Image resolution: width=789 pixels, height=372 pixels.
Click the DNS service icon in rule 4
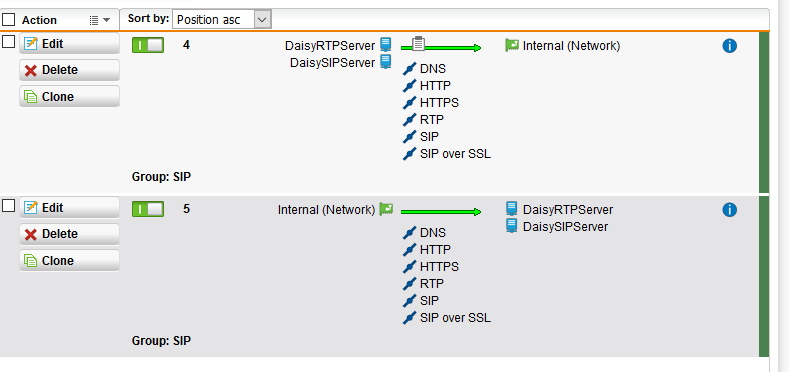tap(410, 68)
